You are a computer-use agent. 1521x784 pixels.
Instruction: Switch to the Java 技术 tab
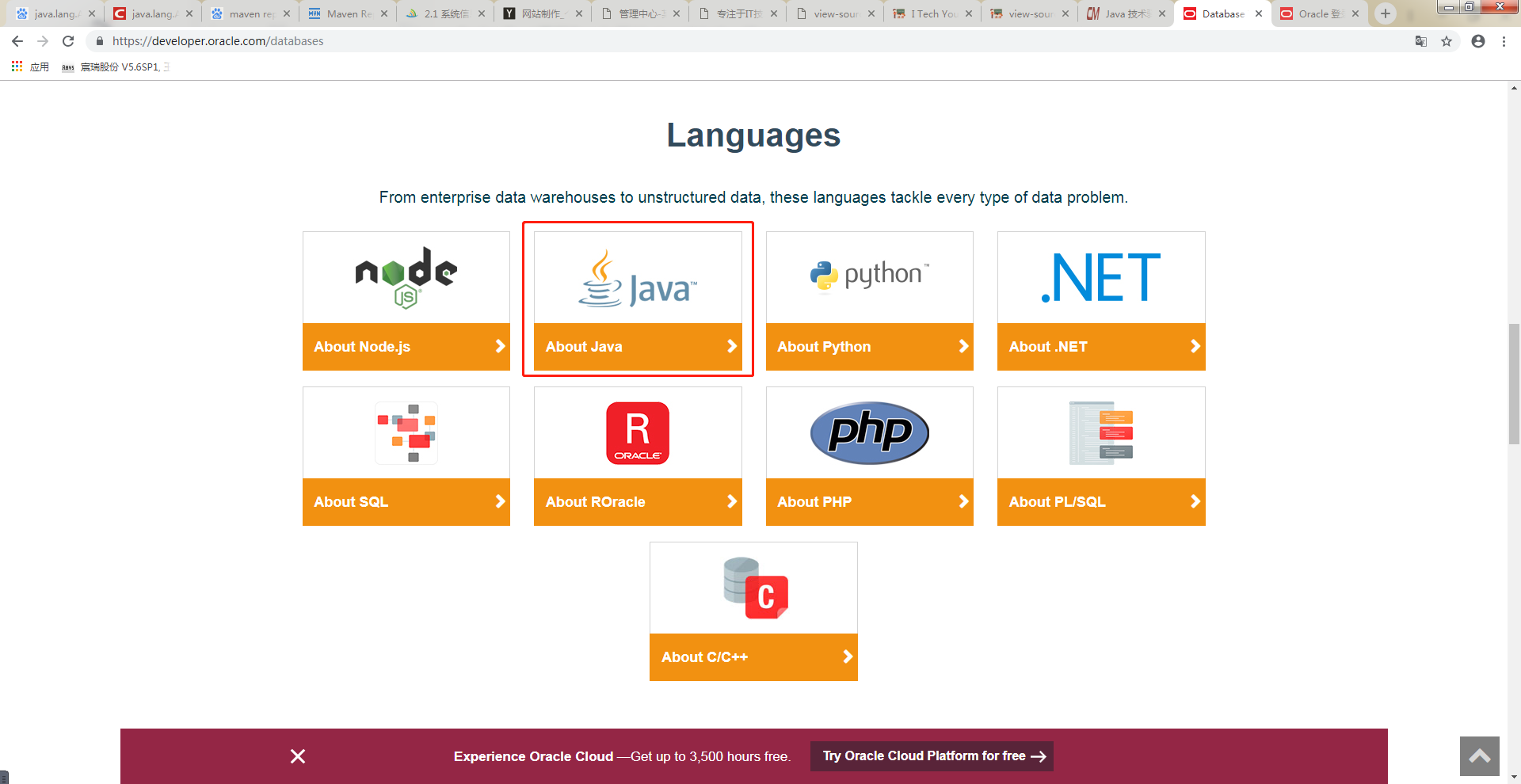pyautogui.click(x=1125, y=13)
